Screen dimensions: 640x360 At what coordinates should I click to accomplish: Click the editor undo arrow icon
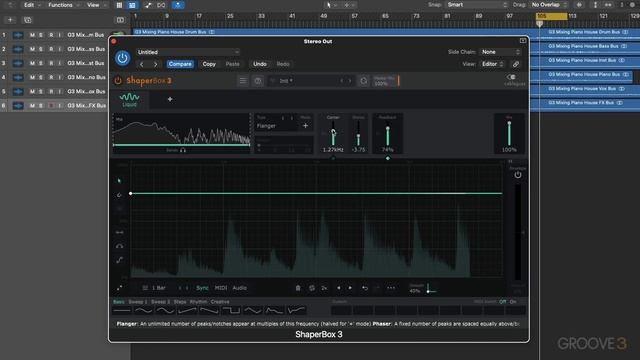(365, 288)
